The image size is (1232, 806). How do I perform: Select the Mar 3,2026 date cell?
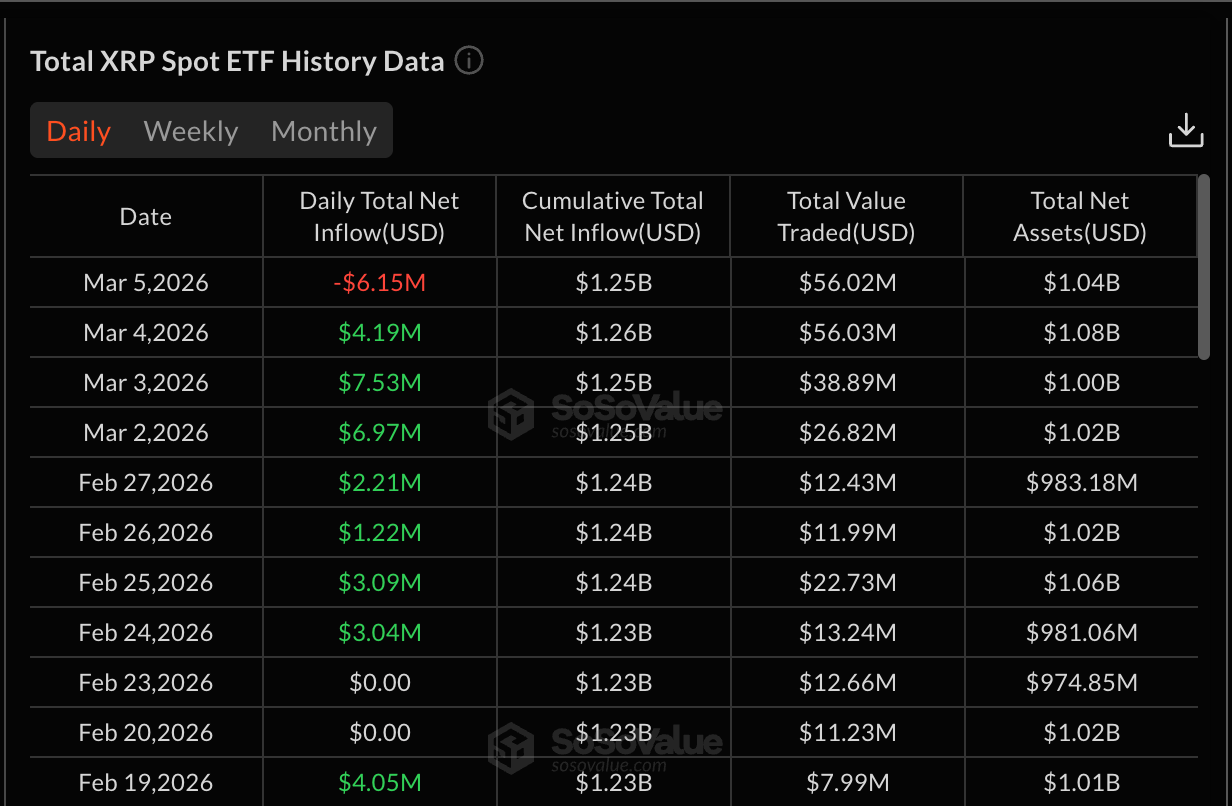click(x=146, y=383)
